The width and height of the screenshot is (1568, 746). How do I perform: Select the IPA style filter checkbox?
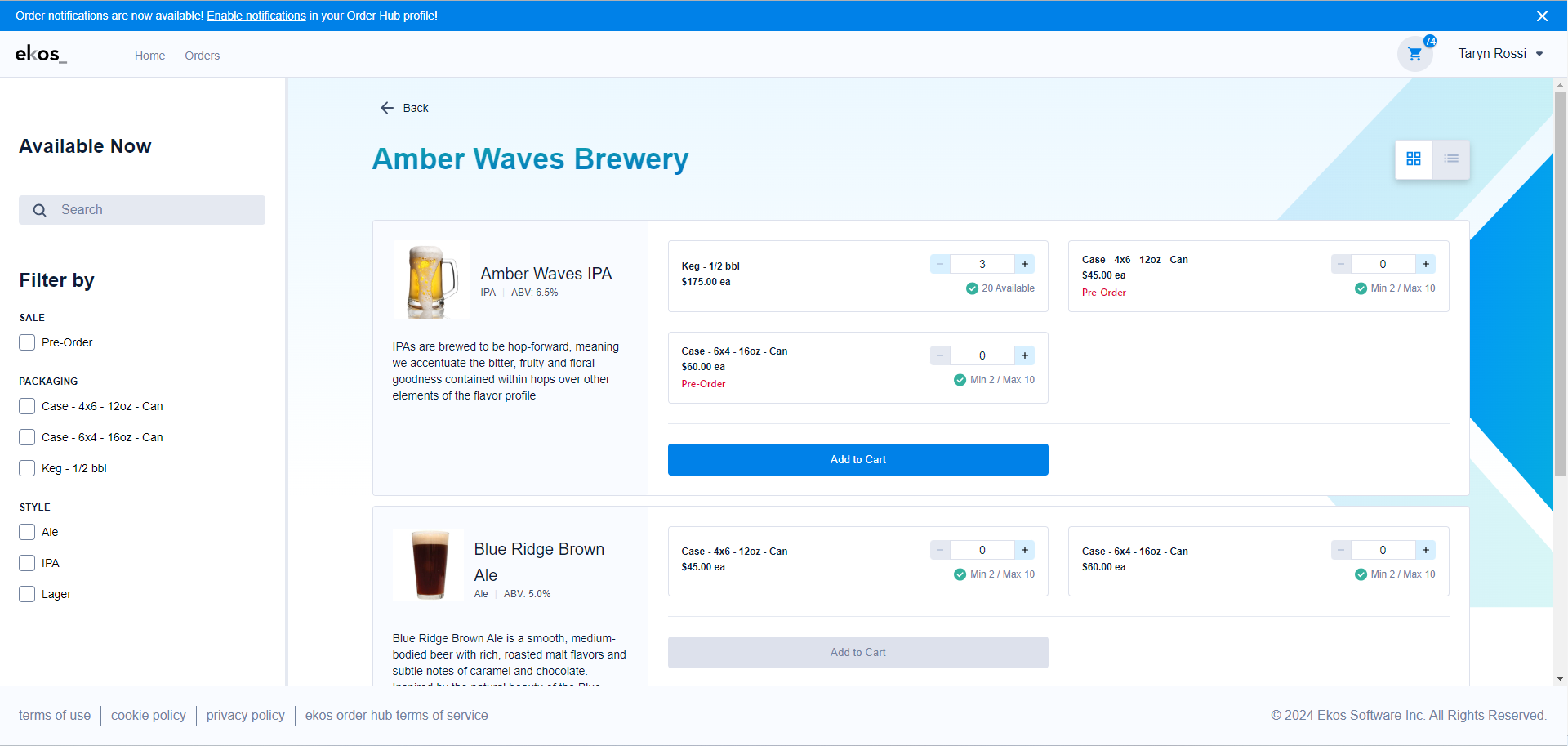click(x=27, y=563)
